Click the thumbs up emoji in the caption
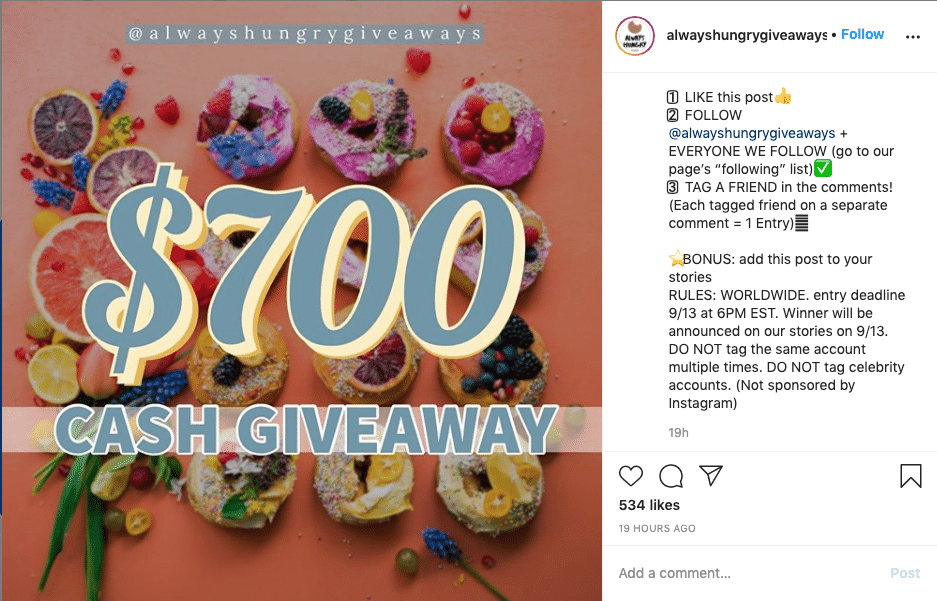 click(783, 96)
